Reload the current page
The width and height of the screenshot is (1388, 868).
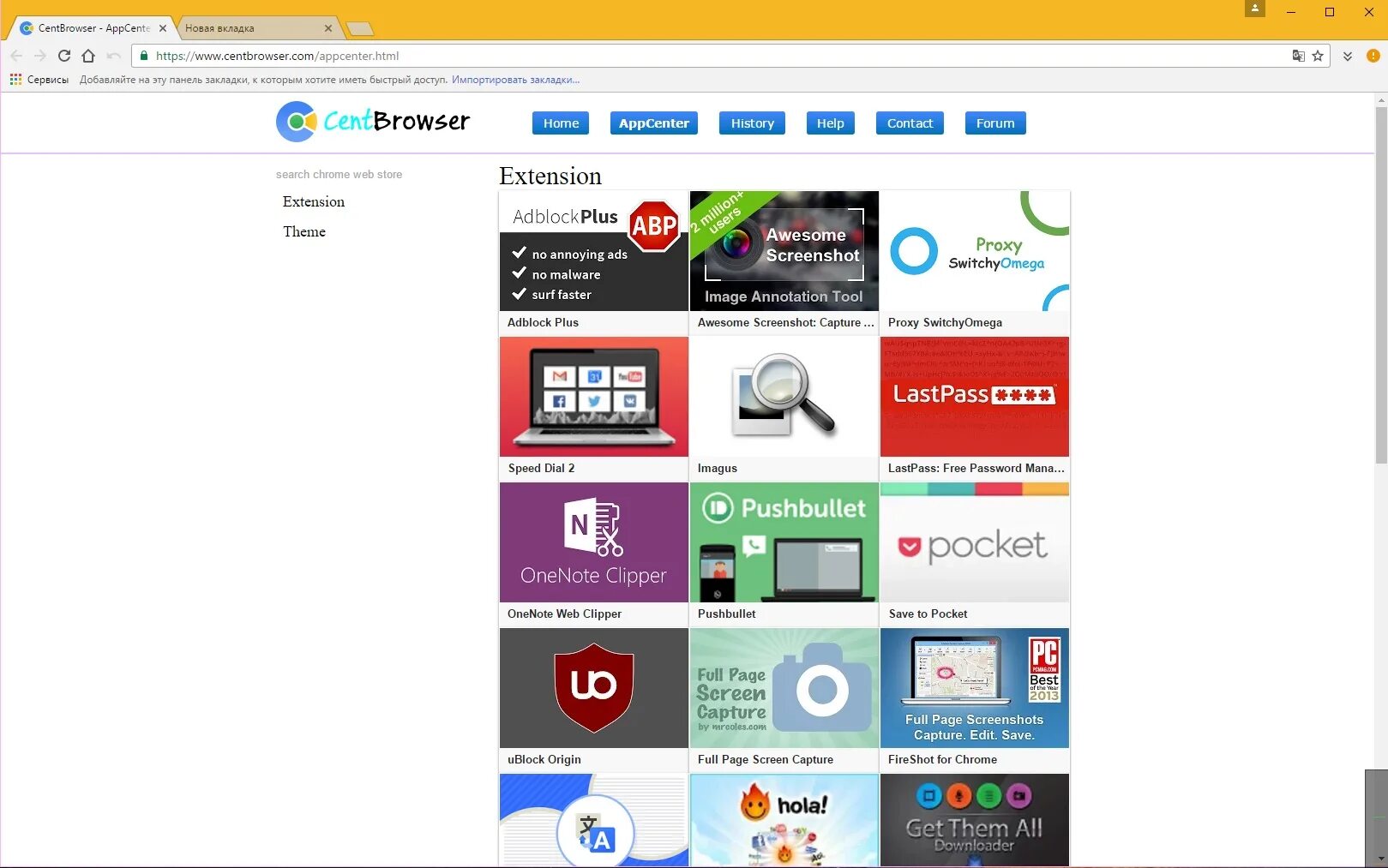[64, 56]
